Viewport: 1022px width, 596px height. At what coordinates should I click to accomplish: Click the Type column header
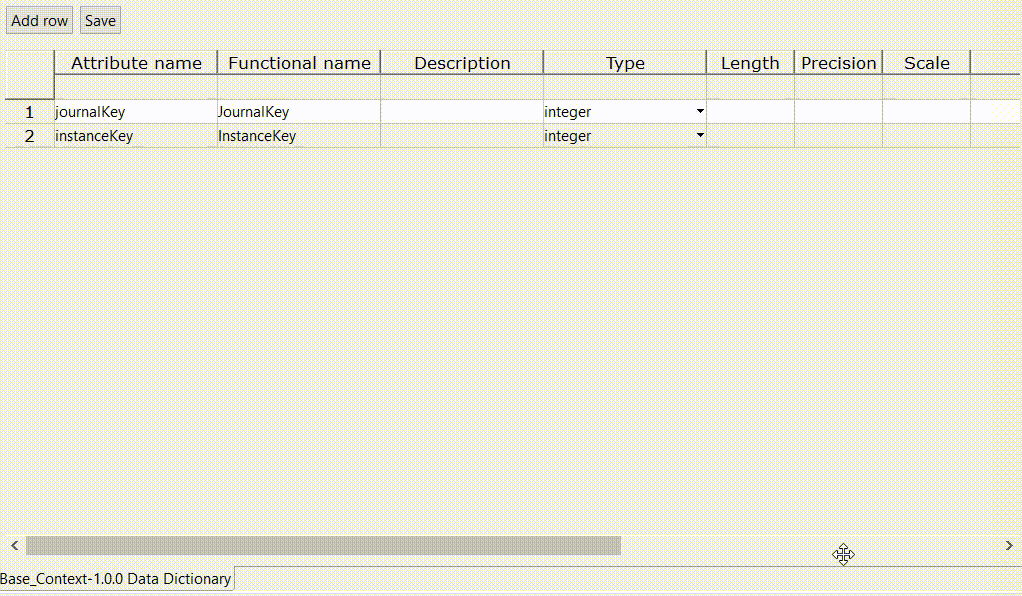[x=625, y=63]
